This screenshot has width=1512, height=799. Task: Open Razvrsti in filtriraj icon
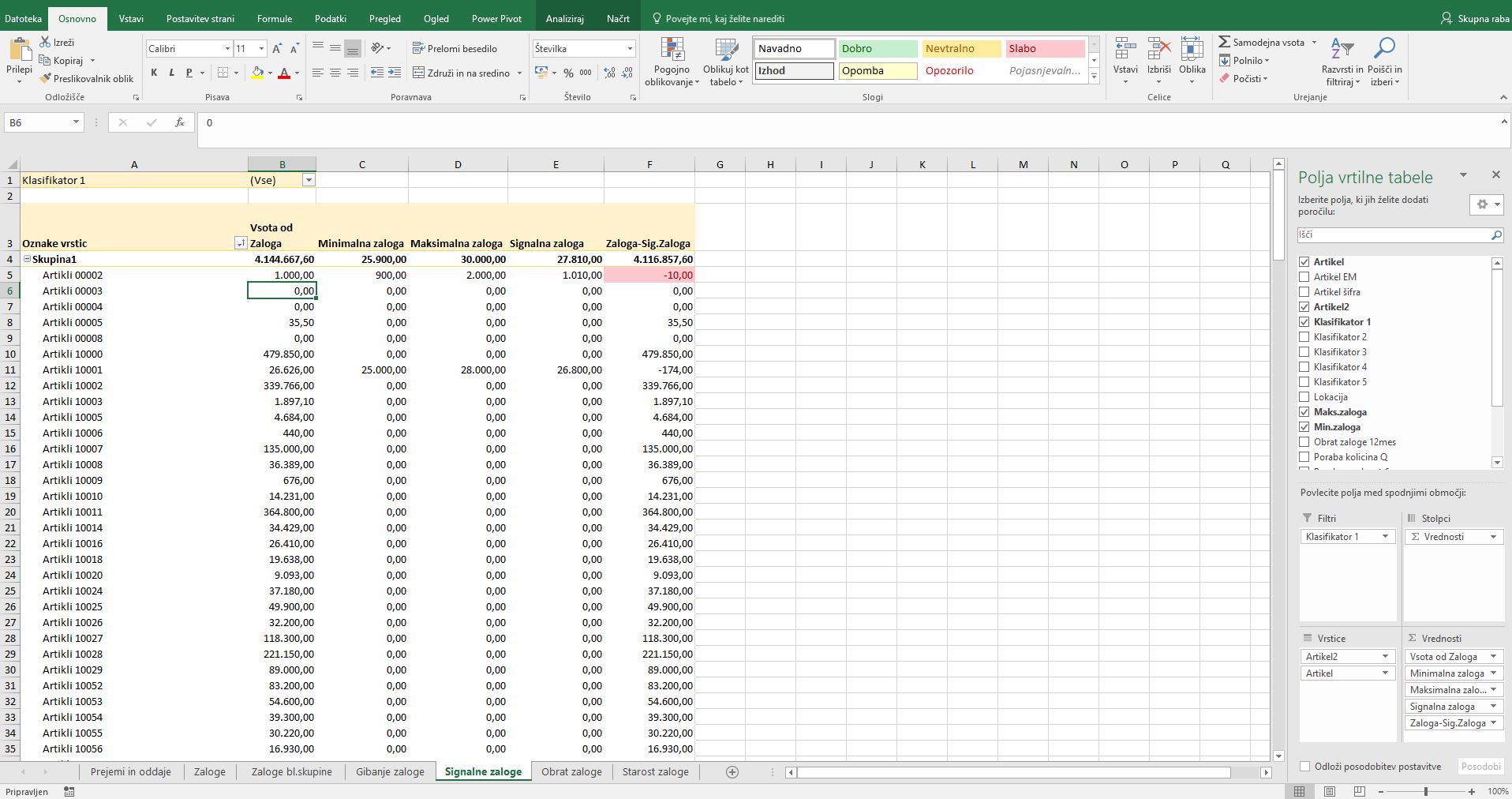1342,48
